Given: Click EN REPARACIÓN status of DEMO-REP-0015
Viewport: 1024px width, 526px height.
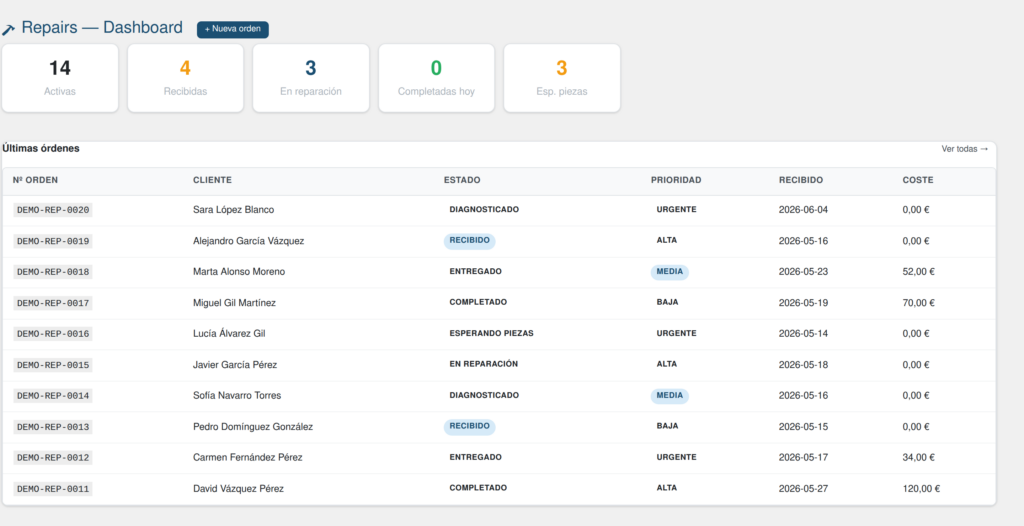Looking at the screenshot, I should tap(484, 364).
